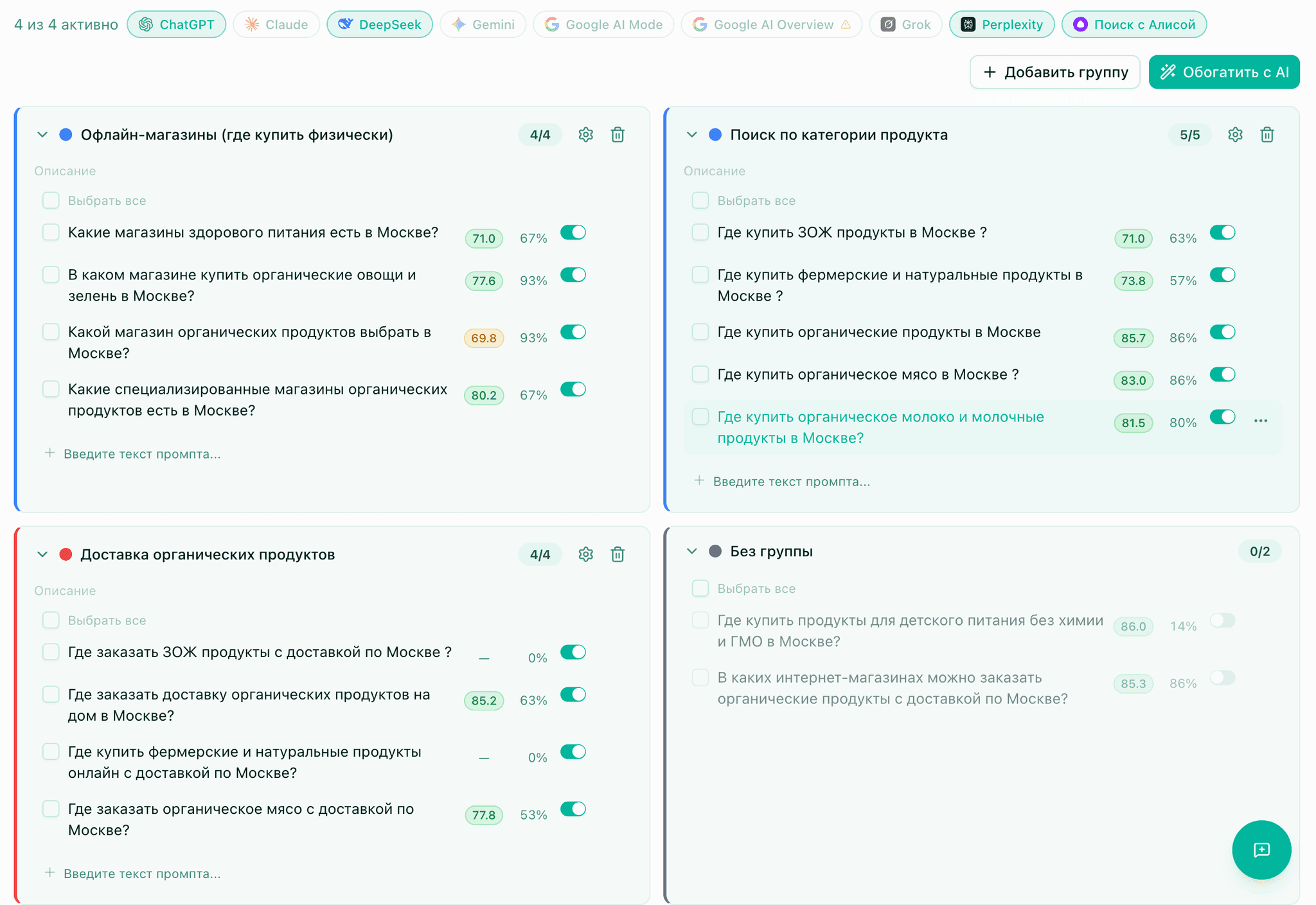Click the warning icon on Google AI Overview chip
This screenshot has height=905, width=1316.
(x=846, y=24)
